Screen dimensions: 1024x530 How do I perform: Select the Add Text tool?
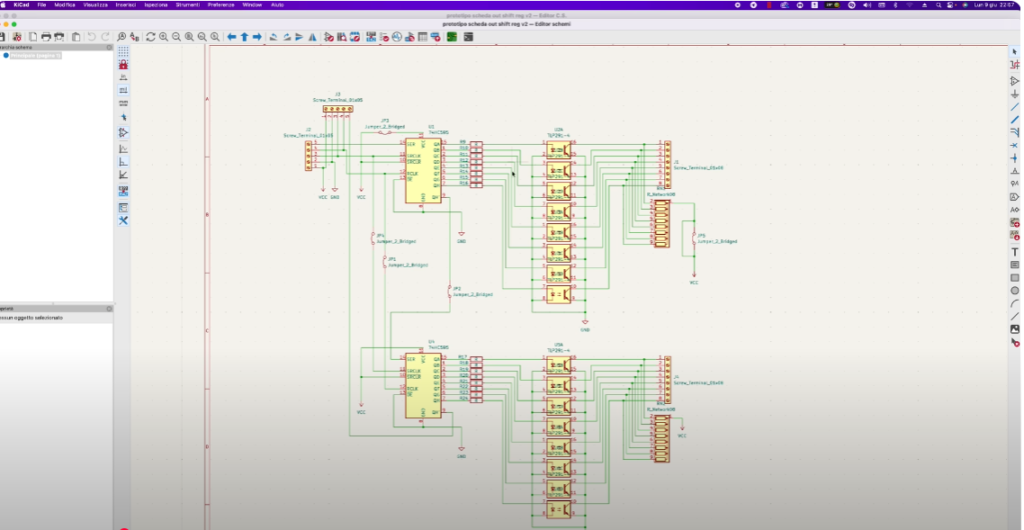[1015, 252]
